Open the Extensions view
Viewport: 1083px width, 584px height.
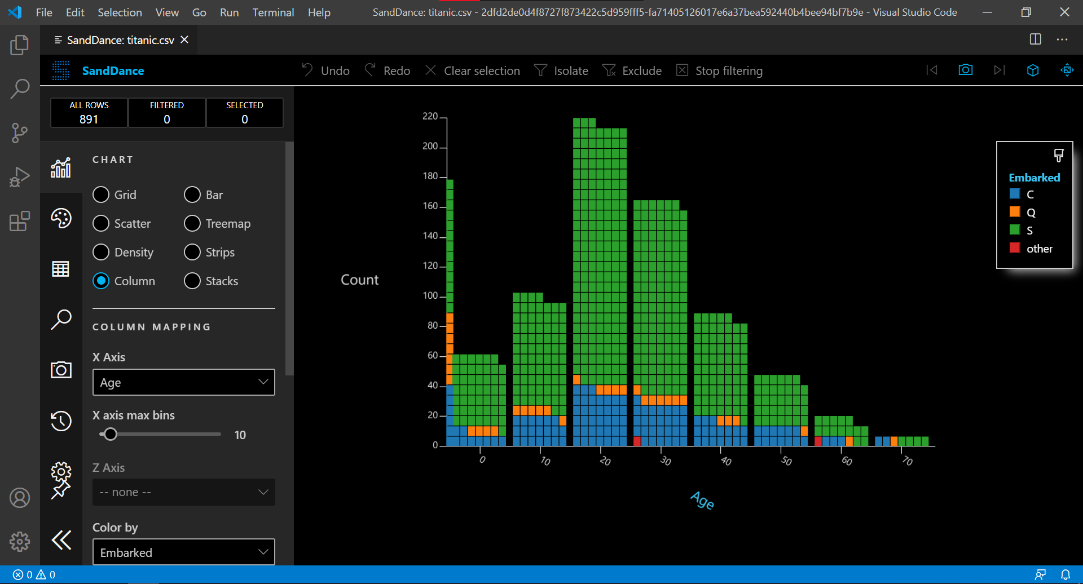click(19, 221)
